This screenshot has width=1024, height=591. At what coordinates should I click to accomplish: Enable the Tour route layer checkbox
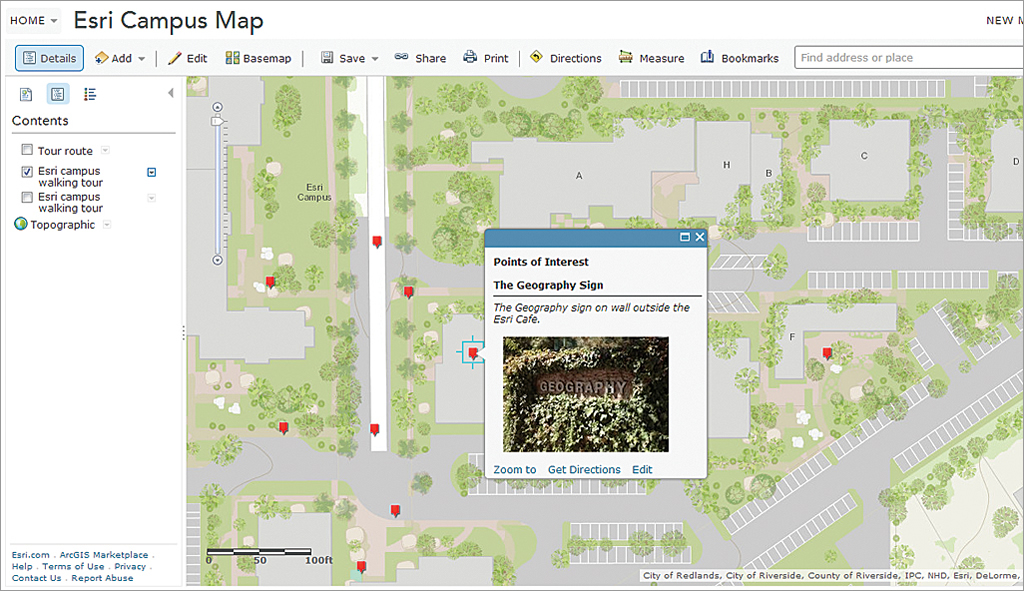[27, 150]
